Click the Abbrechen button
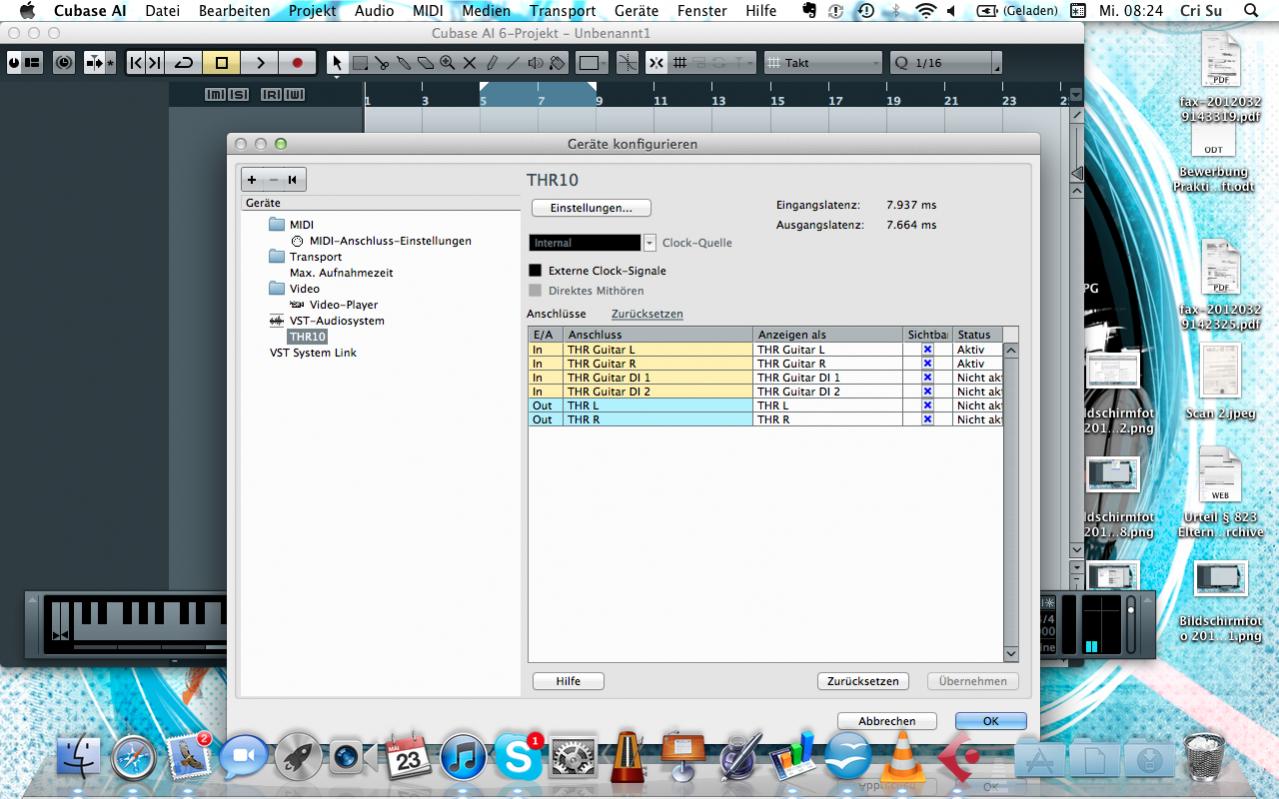 click(x=887, y=721)
